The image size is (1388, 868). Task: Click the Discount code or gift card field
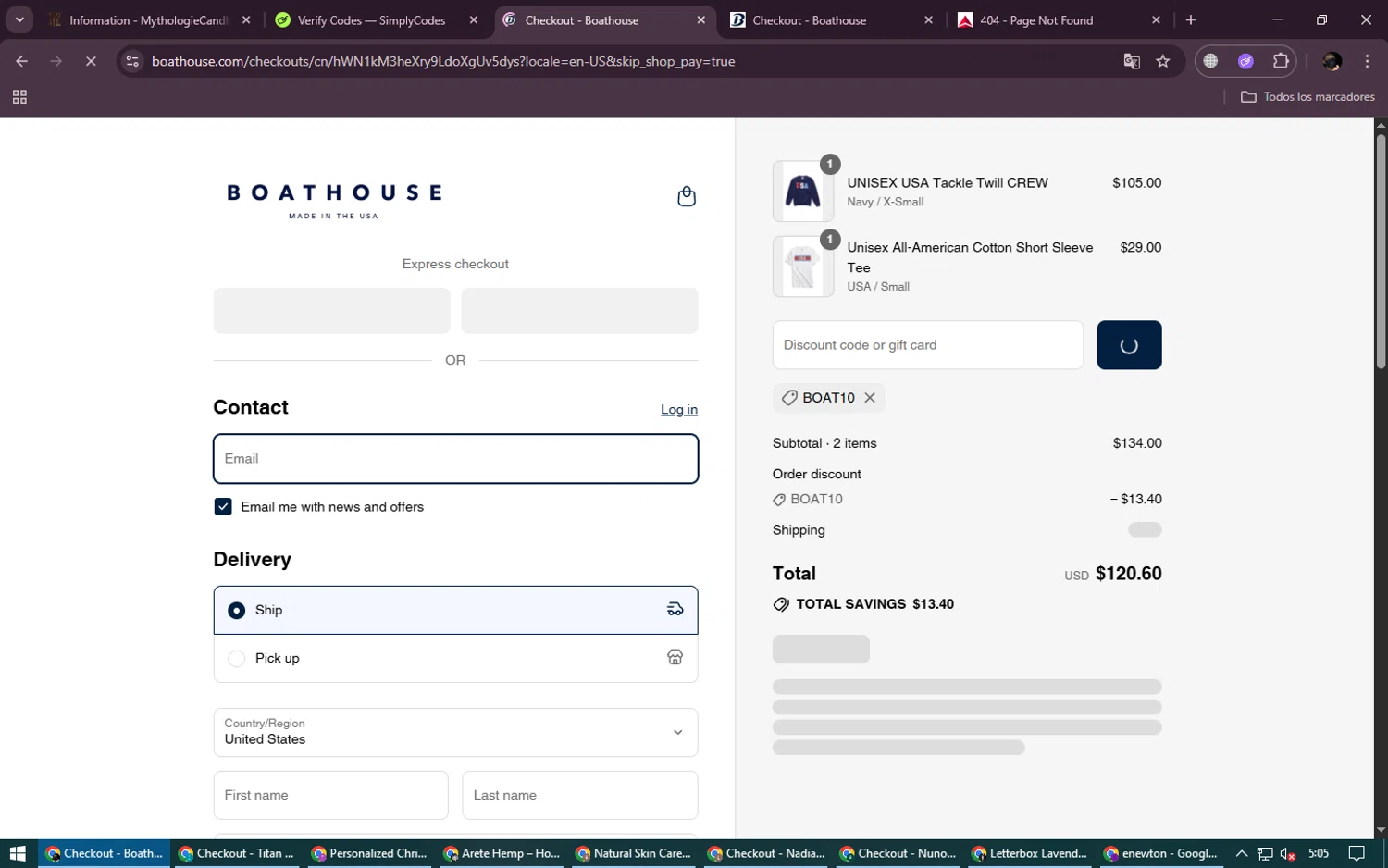point(928,345)
